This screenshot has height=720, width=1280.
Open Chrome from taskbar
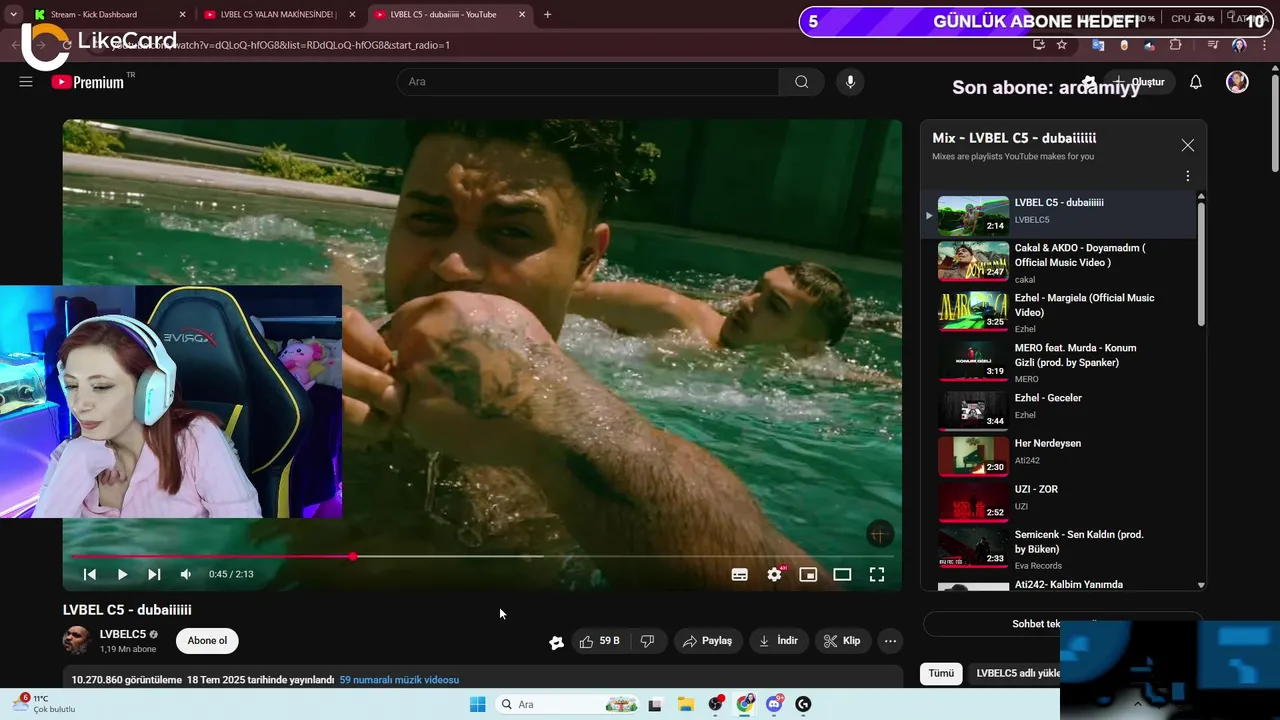745,704
